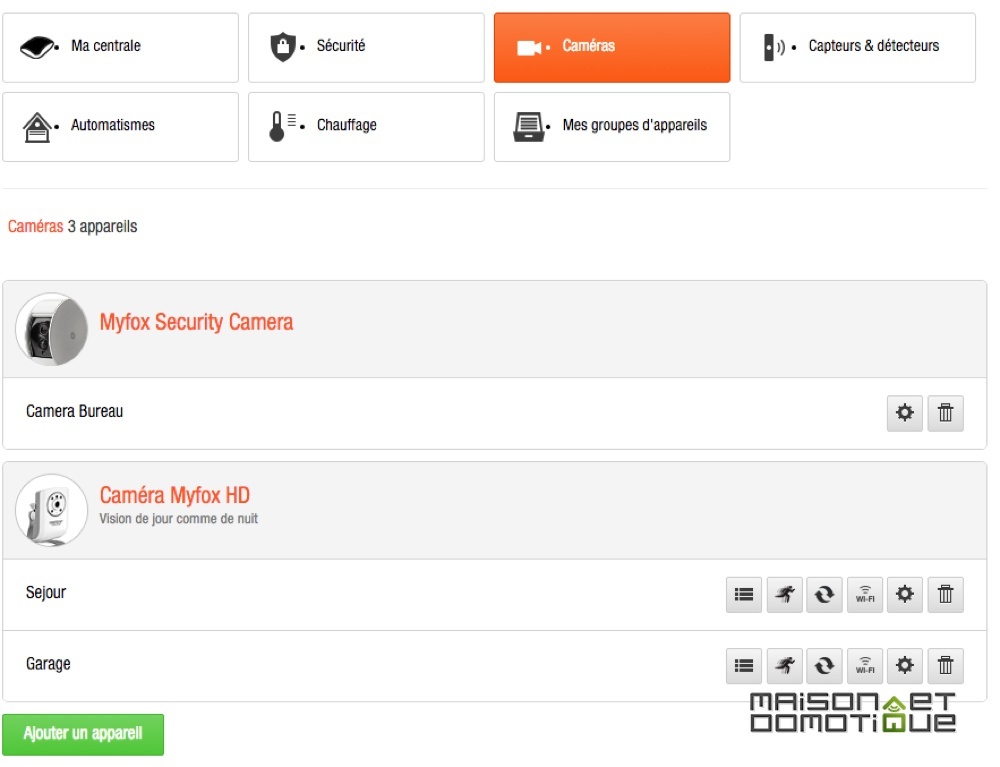
Task: Click the orange Caméras breadcrumb text
Action: pyautogui.click(x=36, y=226)
